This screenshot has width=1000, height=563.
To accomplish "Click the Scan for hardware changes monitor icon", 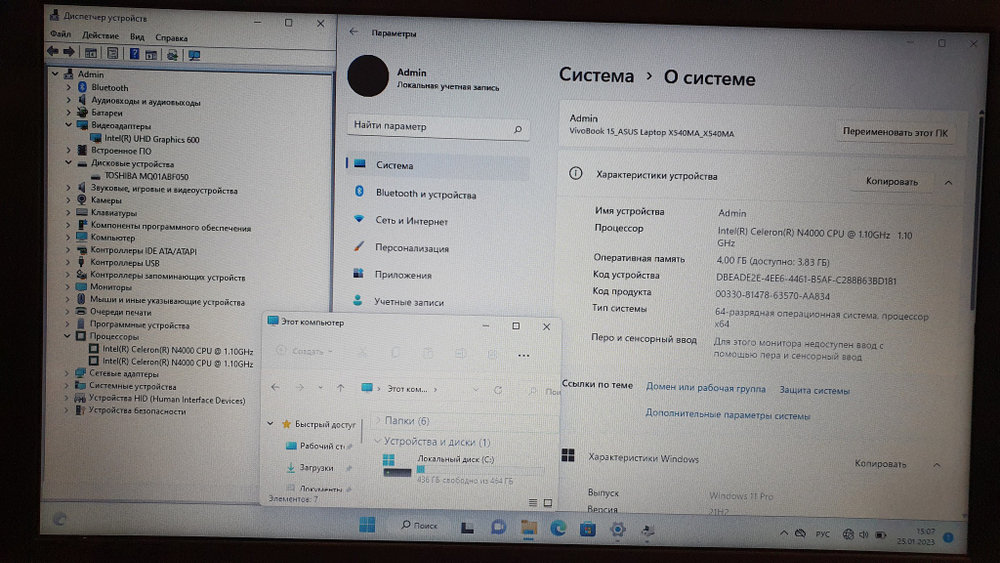I will (x=195, y=55).
